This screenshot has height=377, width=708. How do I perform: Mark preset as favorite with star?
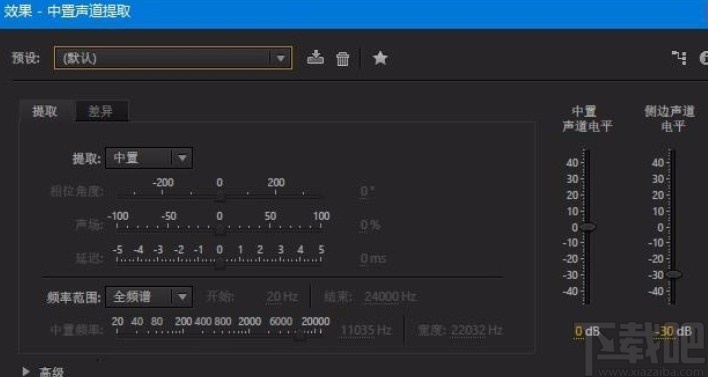point(380,58)
